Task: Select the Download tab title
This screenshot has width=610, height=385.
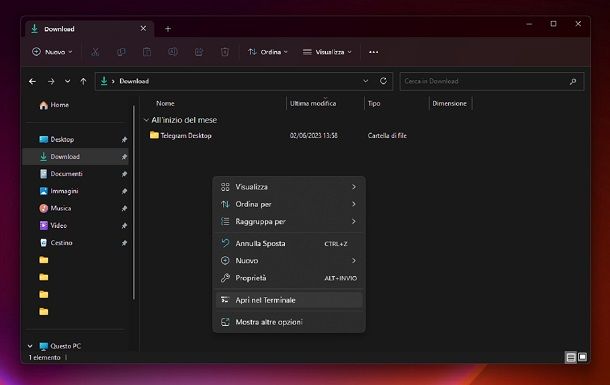Action: click(x=59, y=29)
